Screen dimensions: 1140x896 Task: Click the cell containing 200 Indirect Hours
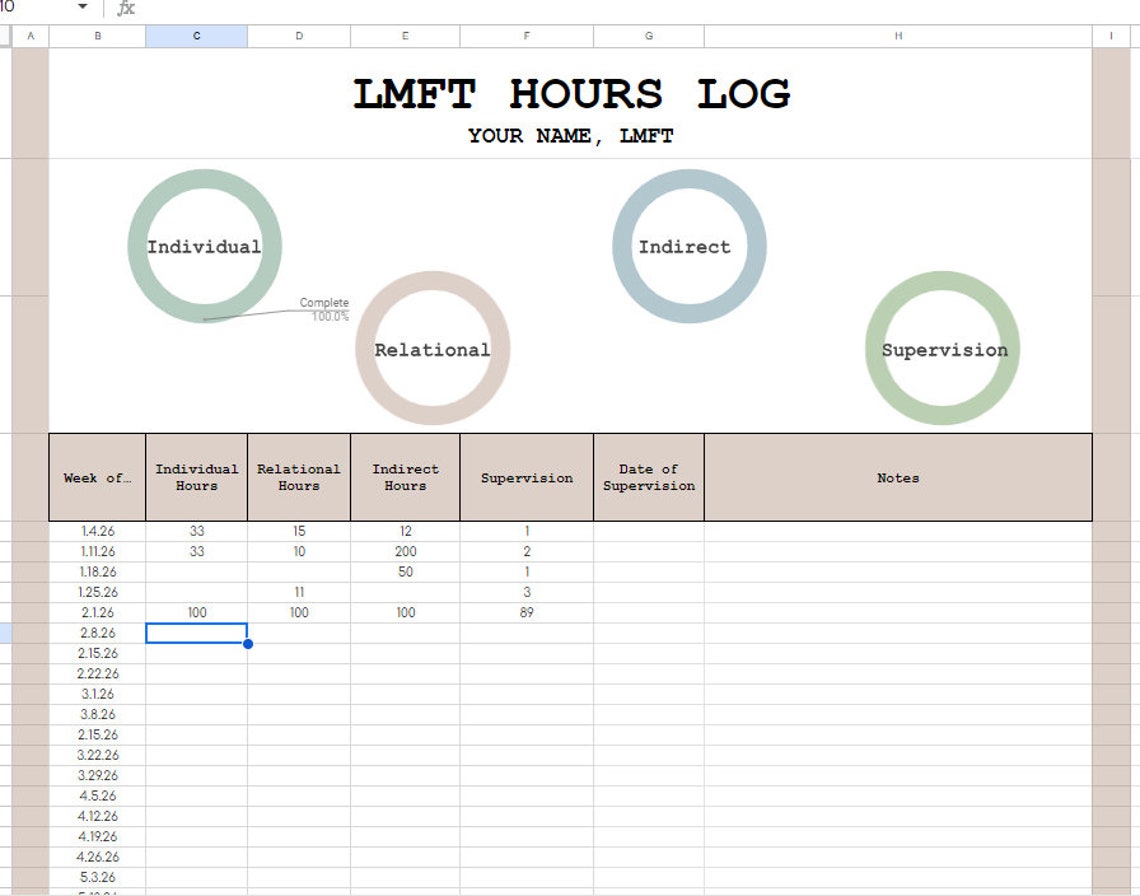405,551
